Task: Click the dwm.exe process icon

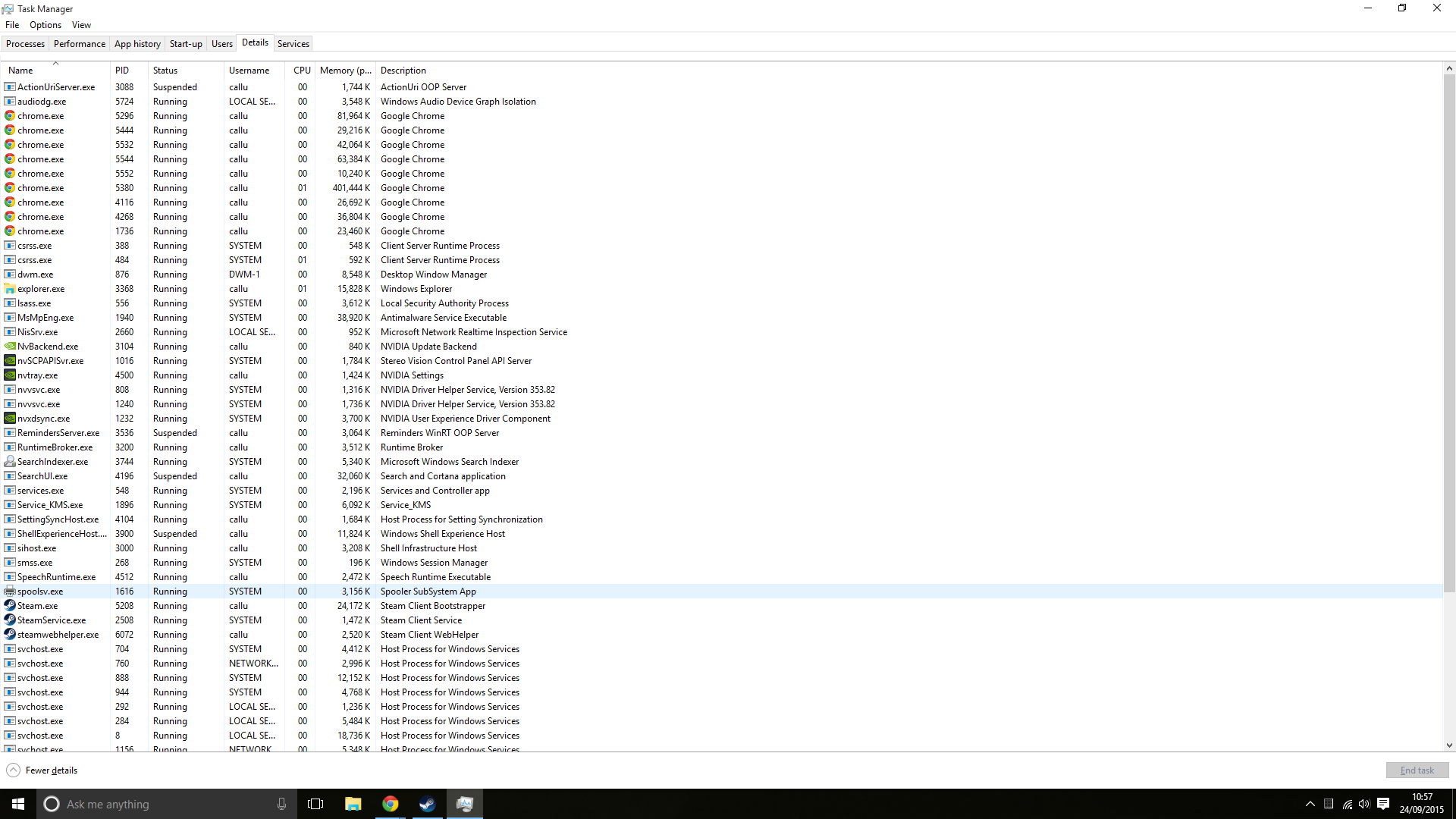Action: [10, 275]
